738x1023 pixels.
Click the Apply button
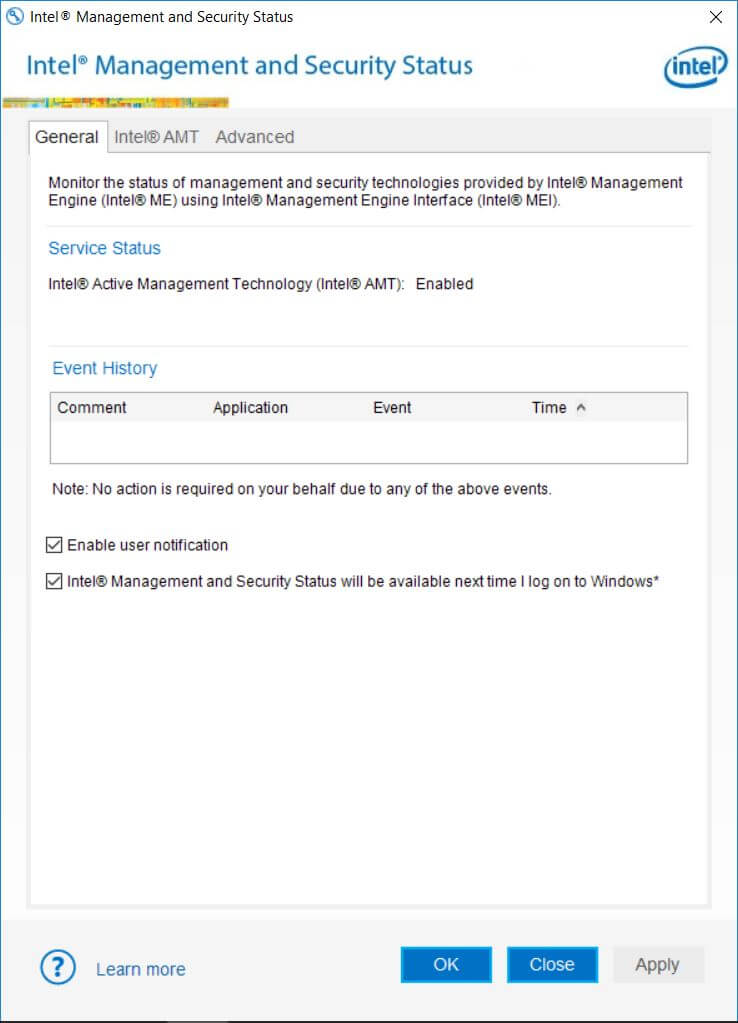(x=657, y=965)
